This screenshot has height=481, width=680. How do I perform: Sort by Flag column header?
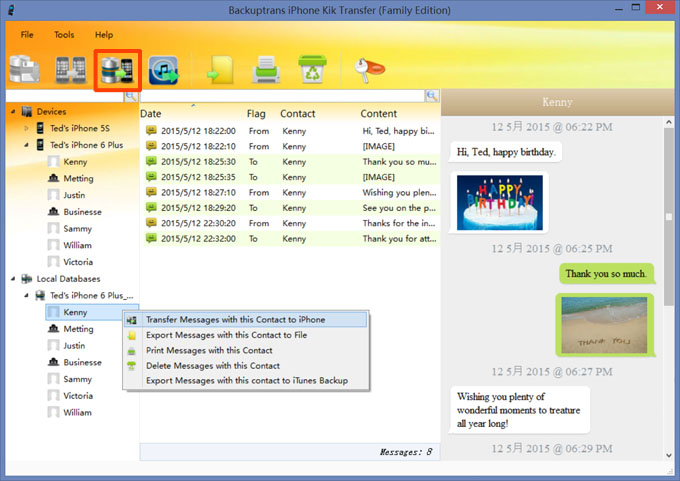256,114
